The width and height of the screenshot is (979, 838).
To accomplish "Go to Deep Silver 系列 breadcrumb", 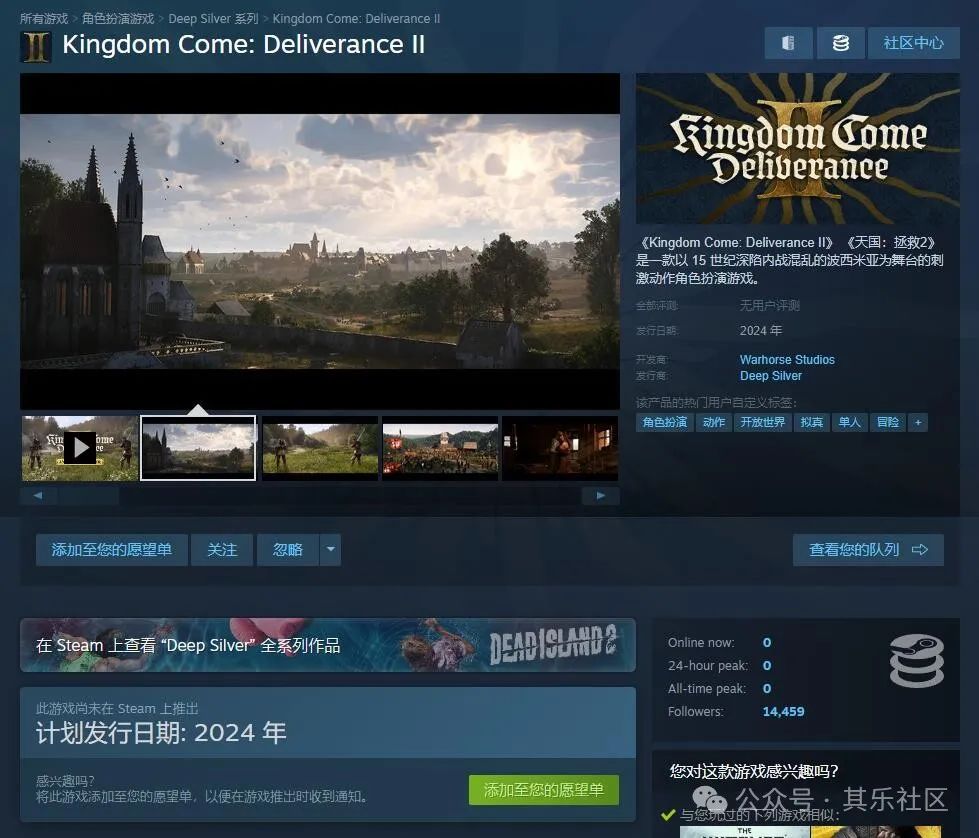I will click(214, 19).
